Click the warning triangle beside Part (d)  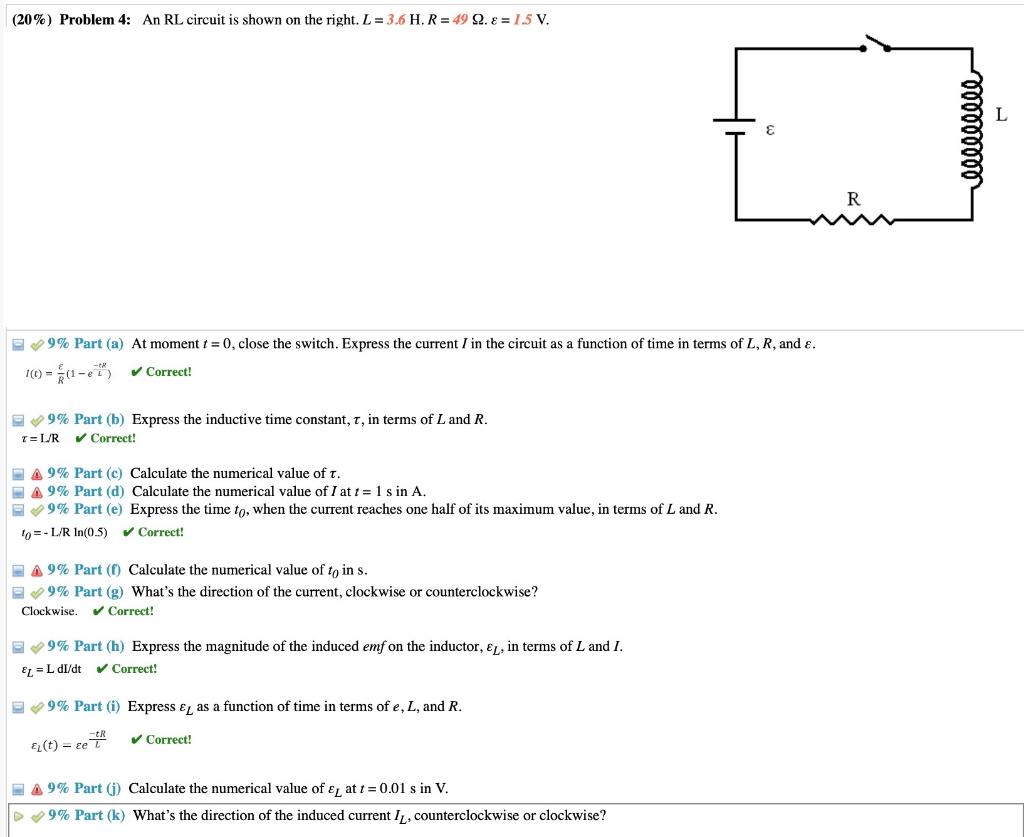pos(36,490)
